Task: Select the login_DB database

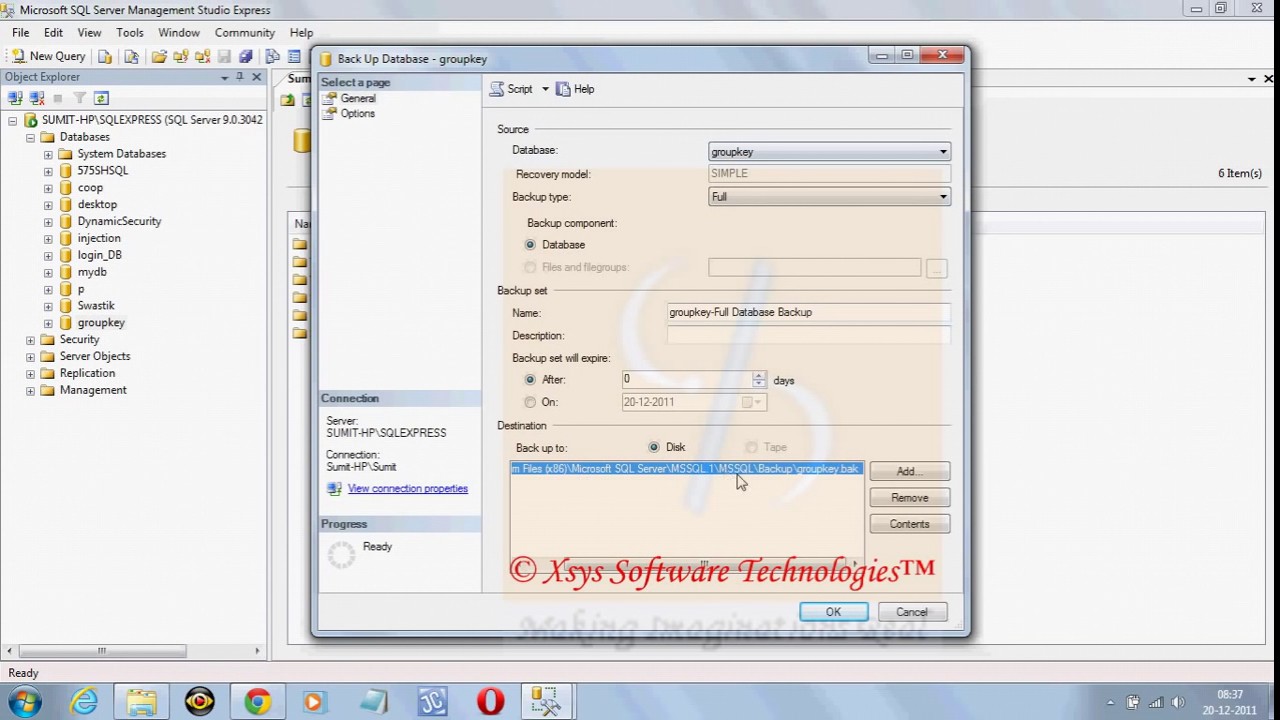Action: [99, 255]
